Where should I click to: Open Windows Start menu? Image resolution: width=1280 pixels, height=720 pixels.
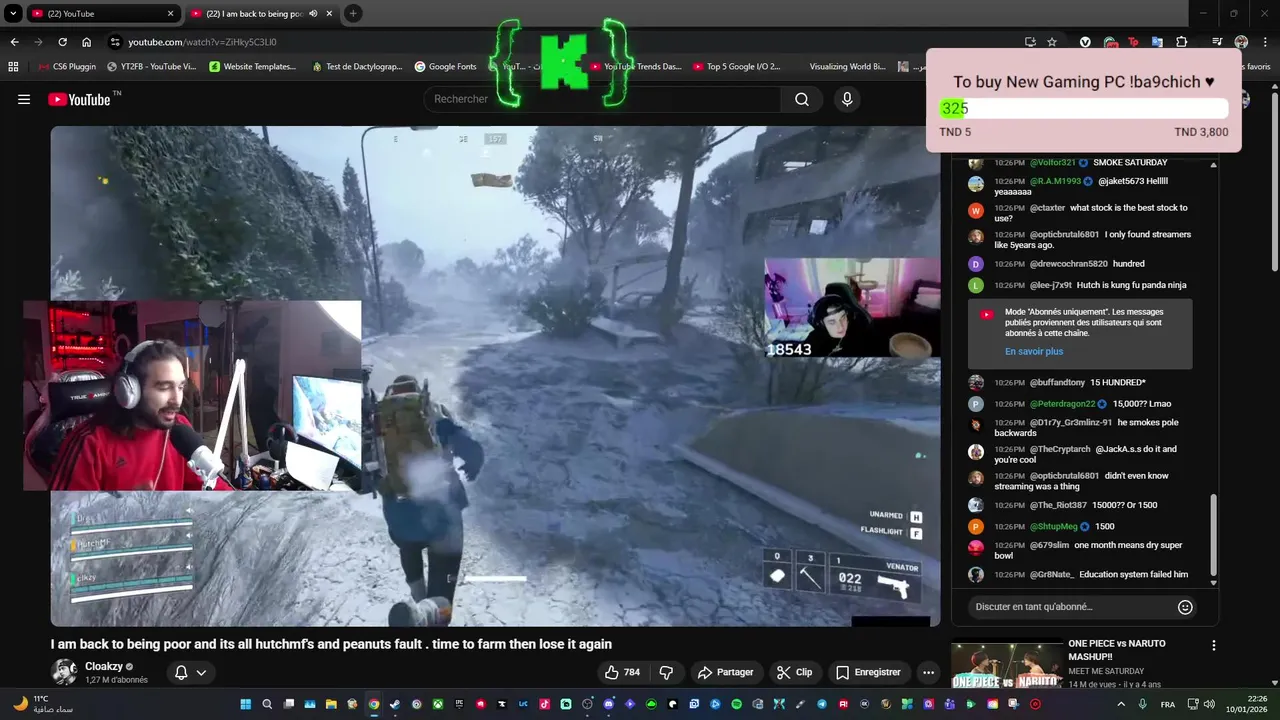click(x=245, y=704)
